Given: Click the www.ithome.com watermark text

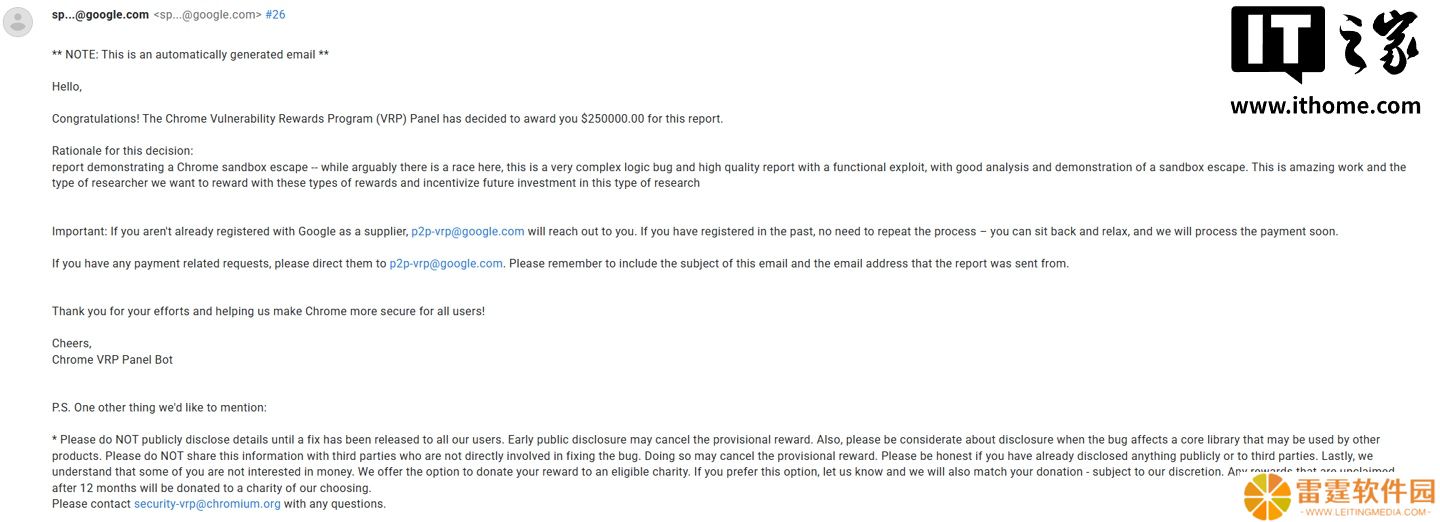Looking at the screenshot, I should tap(1325, 105).
